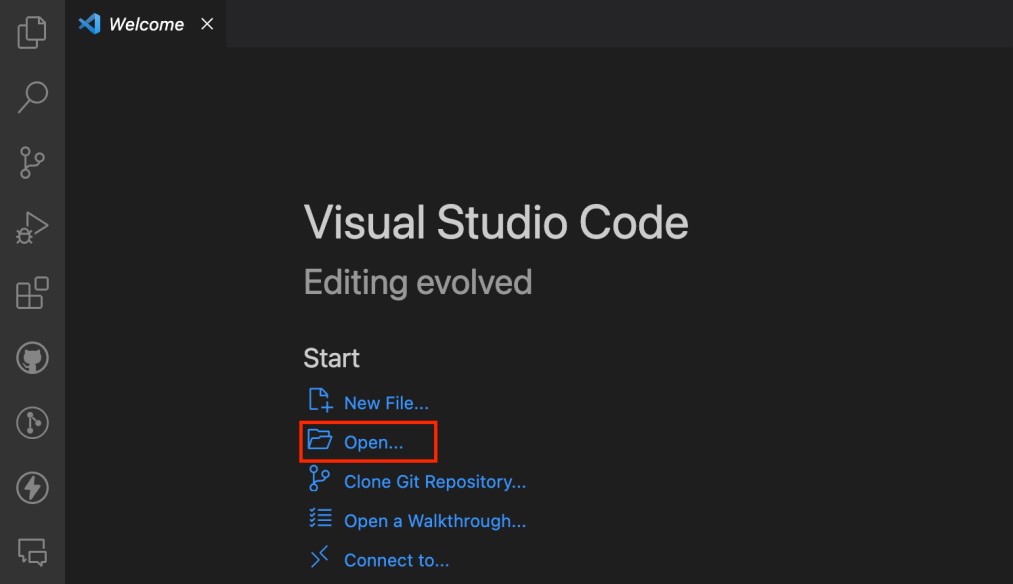
Task: Click the open folder icon beside Open
Action: point(319,439)
